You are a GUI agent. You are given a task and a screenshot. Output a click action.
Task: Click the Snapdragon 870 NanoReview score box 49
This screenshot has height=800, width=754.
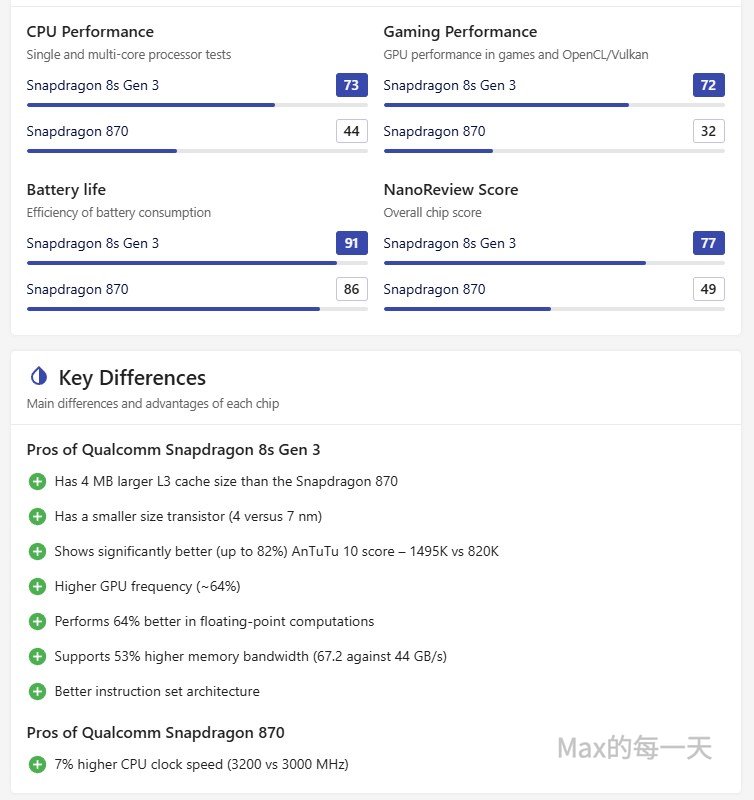[x=708, y=289]
